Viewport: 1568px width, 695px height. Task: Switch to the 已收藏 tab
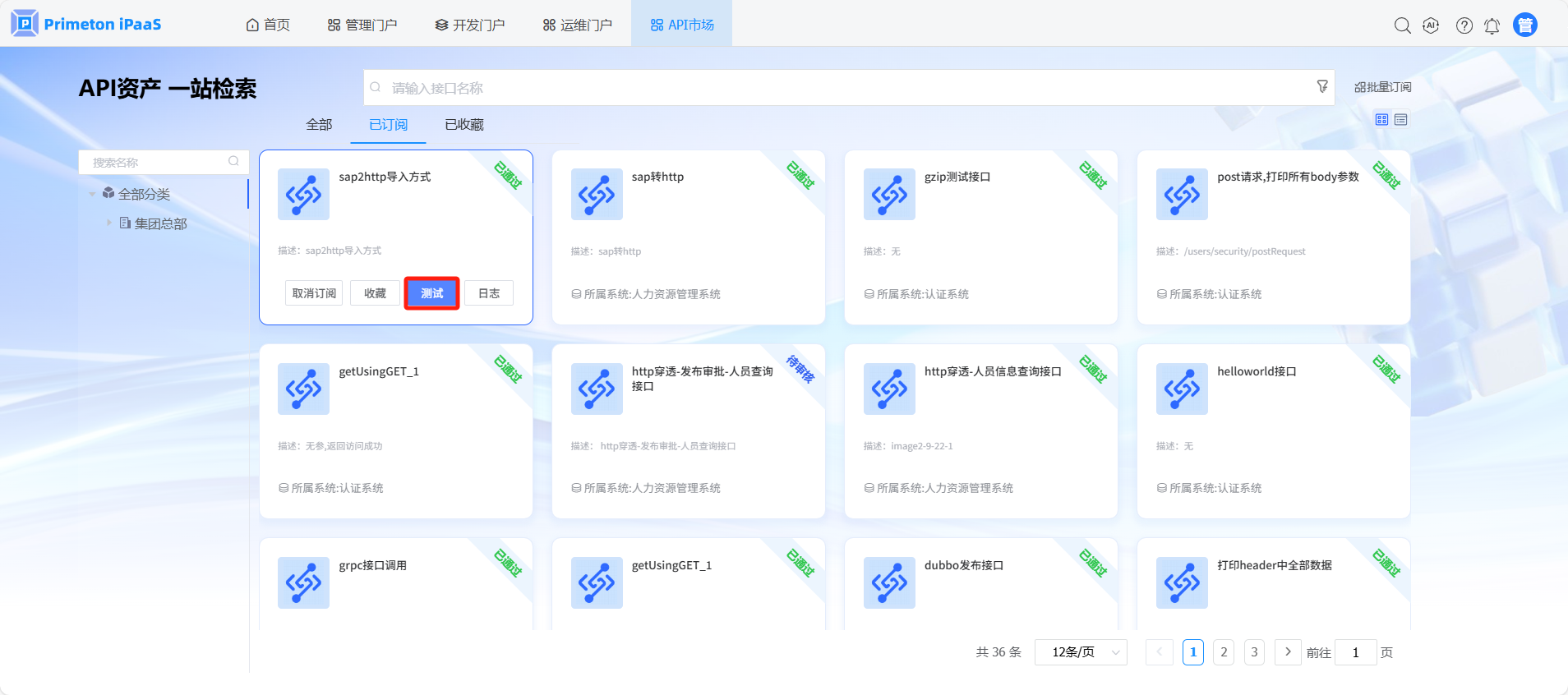point(464,125)
